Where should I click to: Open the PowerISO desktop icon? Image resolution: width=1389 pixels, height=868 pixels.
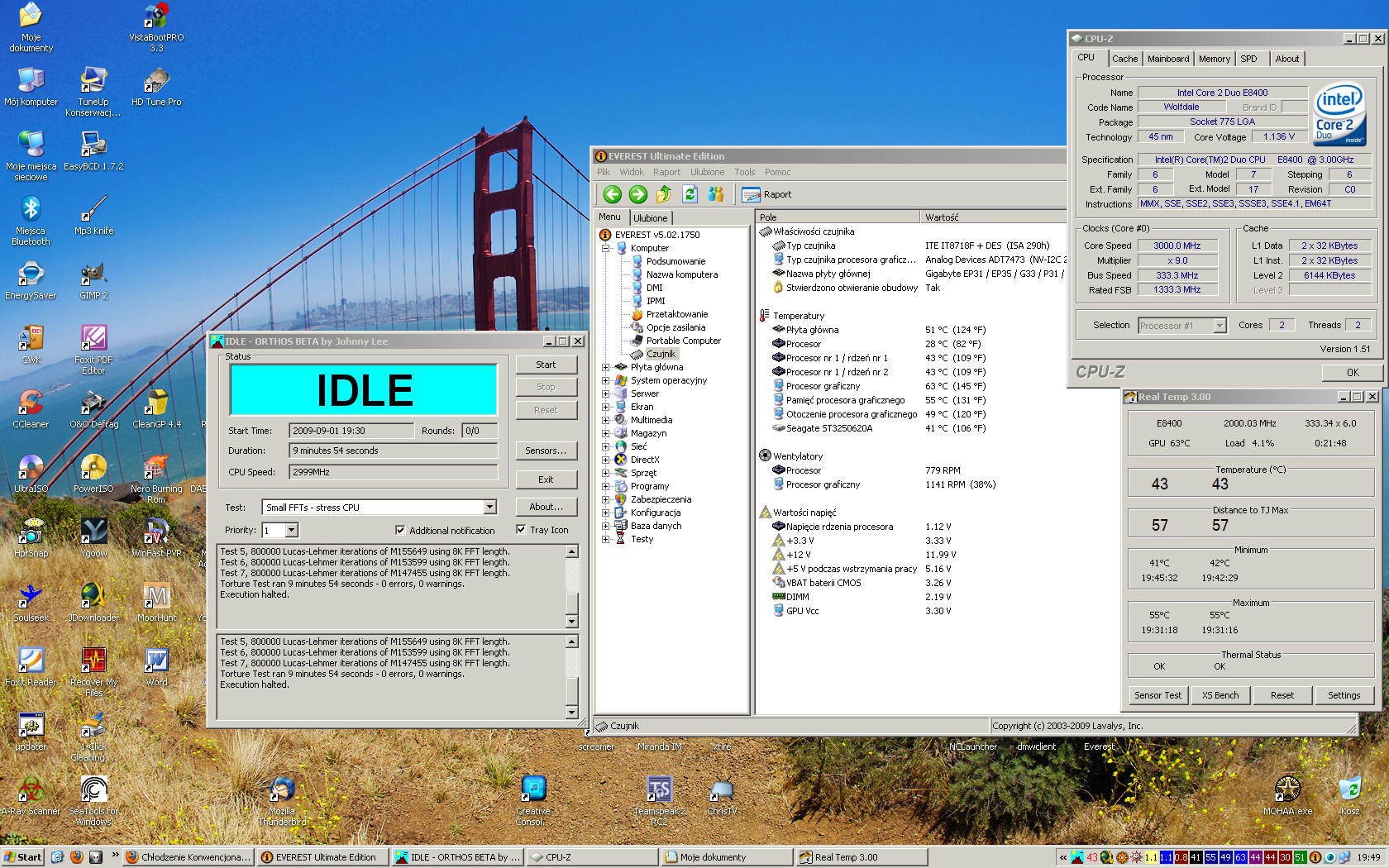coord(93,474)
